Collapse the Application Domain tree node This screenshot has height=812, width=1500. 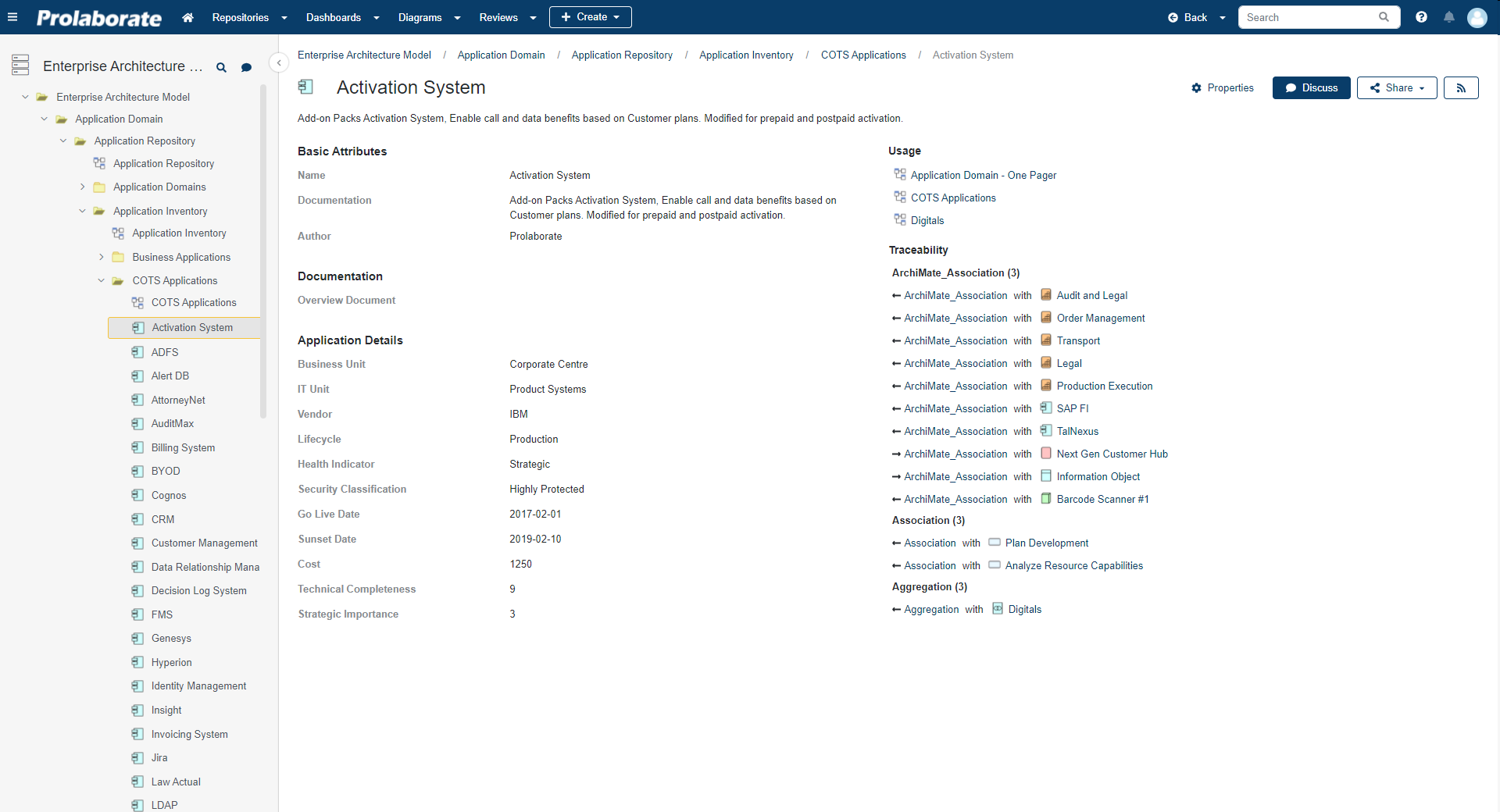tap(44, 119)
